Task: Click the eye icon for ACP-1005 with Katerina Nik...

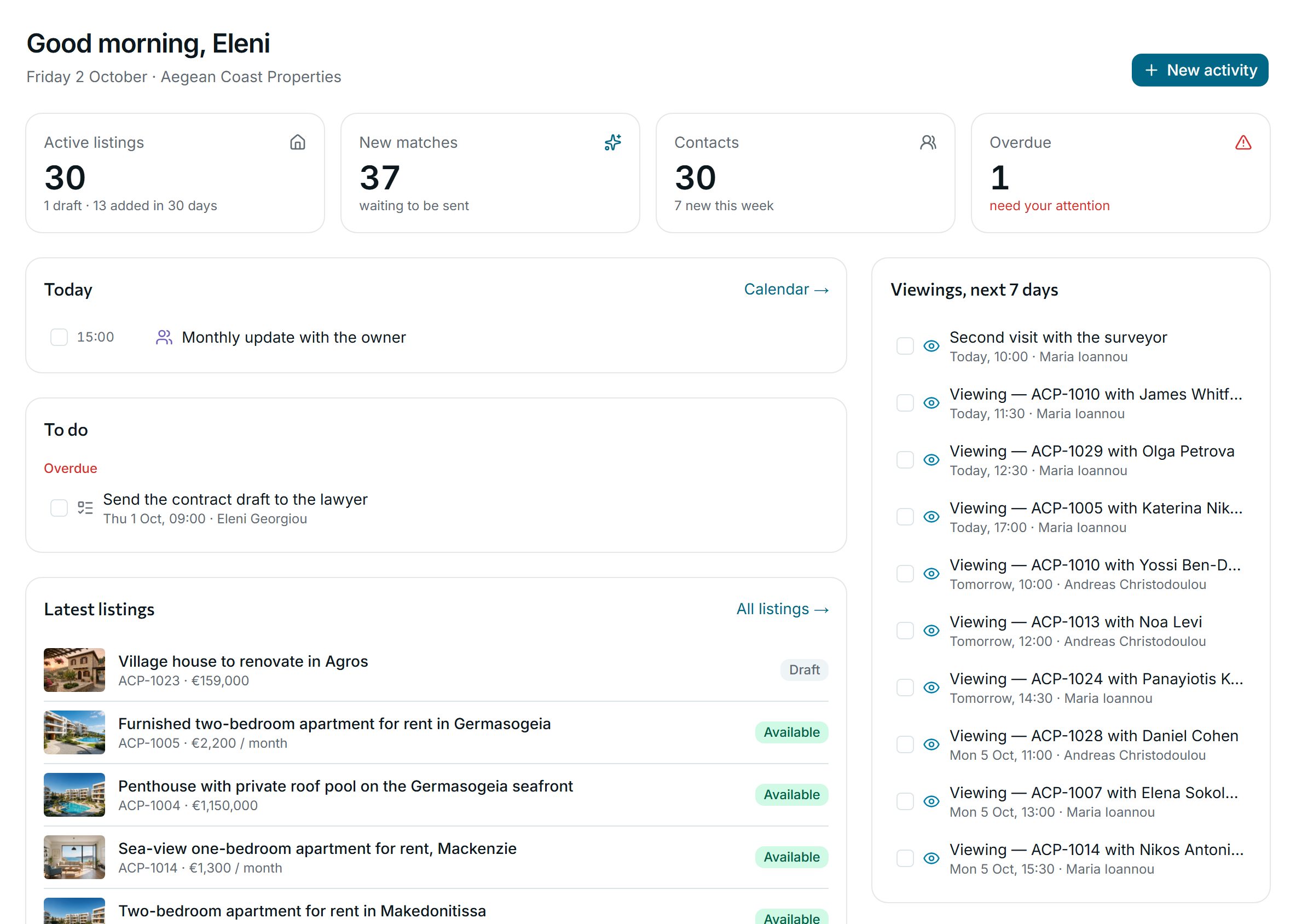Action: coord(931,517)
